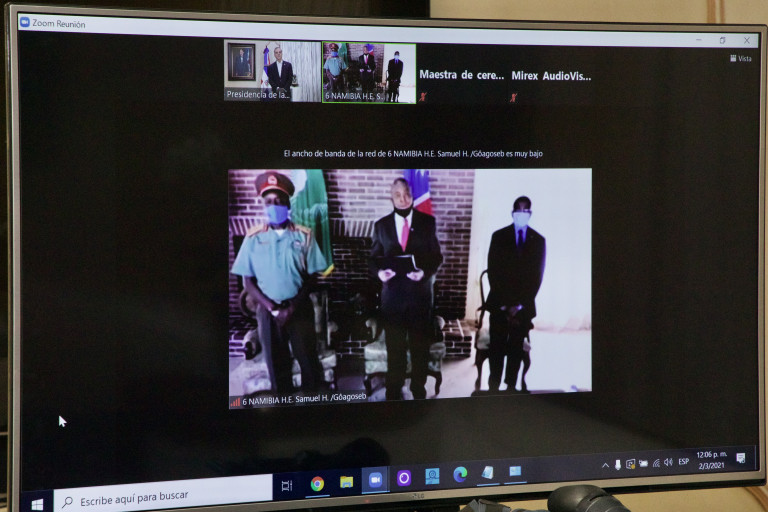
Task: Open the purple circle app in taskbar
Action: (x=404, y=478)
